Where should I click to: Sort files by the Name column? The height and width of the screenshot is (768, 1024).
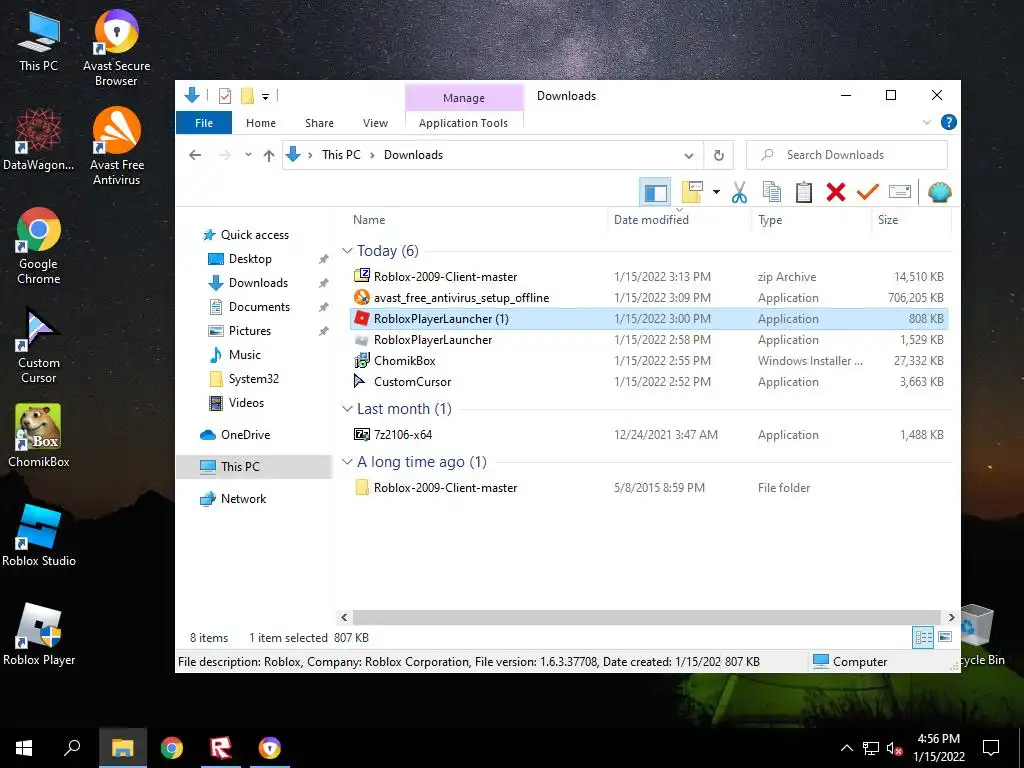(x=477, y=220)
